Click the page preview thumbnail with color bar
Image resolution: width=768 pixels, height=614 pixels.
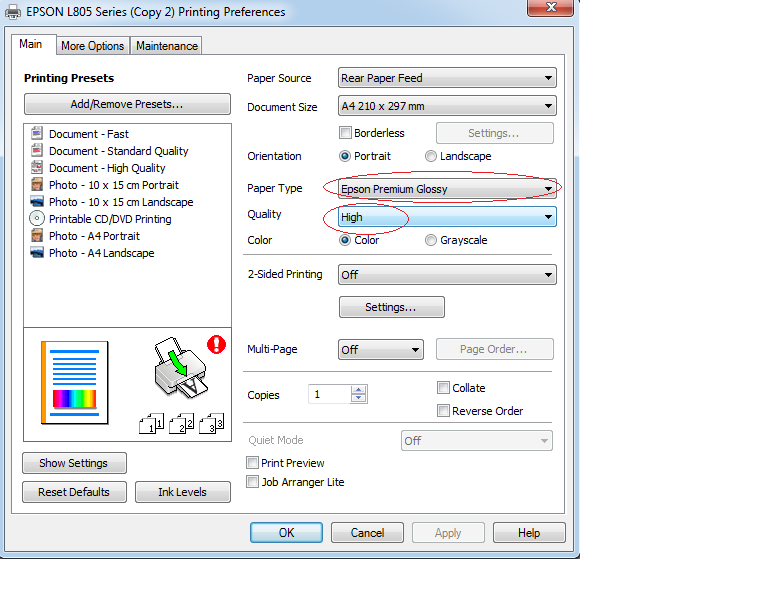coord(74,381)
